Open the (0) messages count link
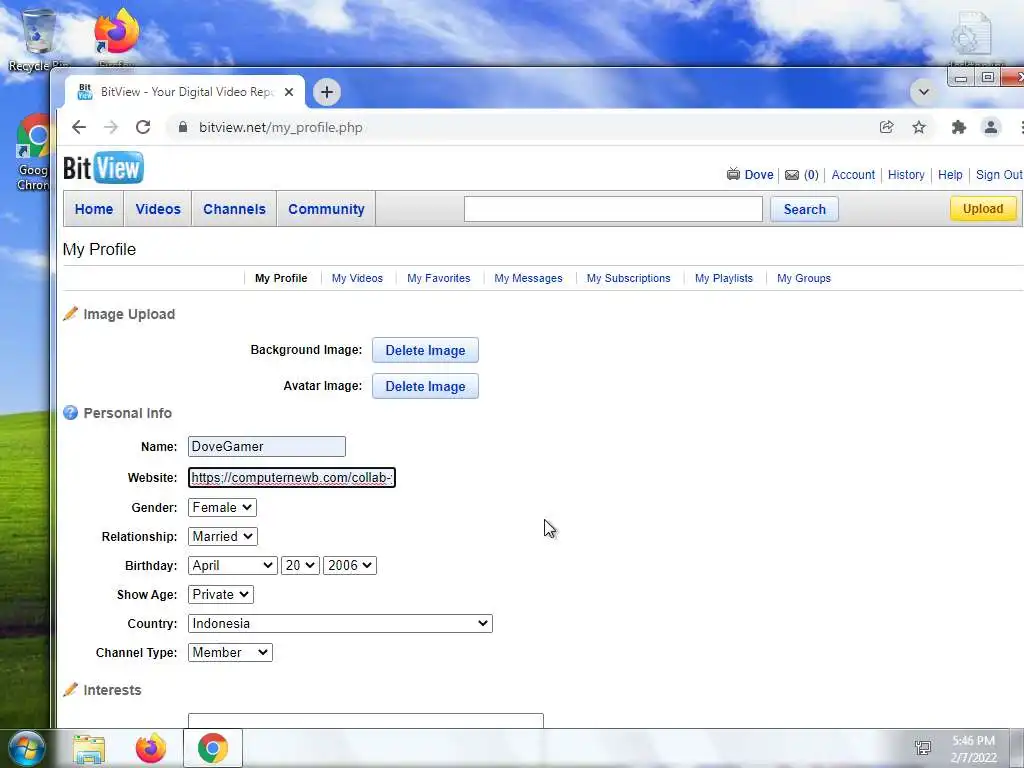 click(x=811, y=174)
